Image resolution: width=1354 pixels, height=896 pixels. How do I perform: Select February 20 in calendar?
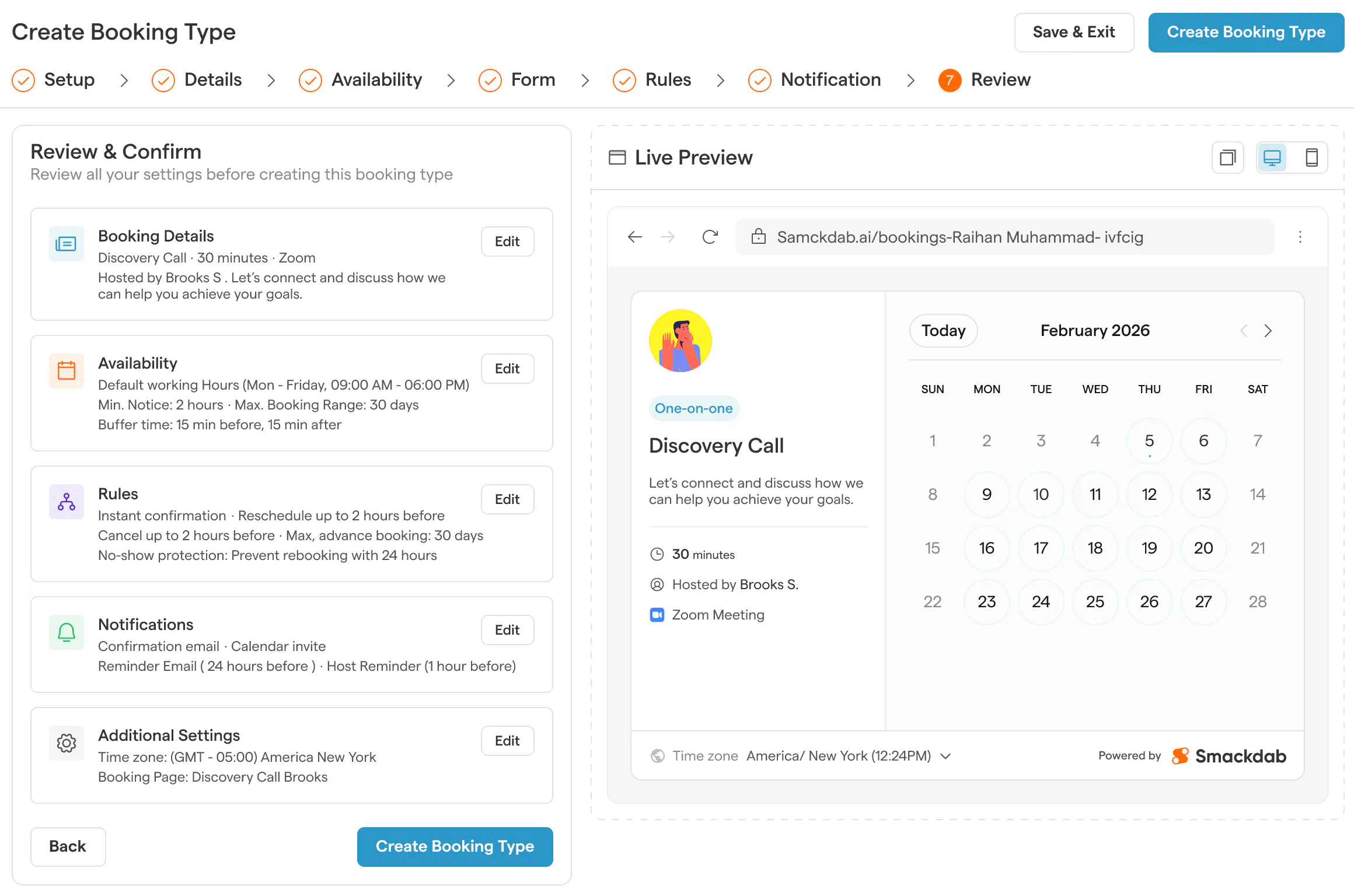coord(1203,548)
